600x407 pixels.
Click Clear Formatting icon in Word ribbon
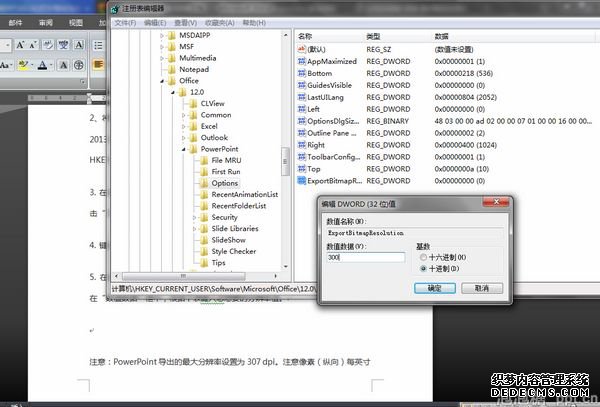click(48, 45)
